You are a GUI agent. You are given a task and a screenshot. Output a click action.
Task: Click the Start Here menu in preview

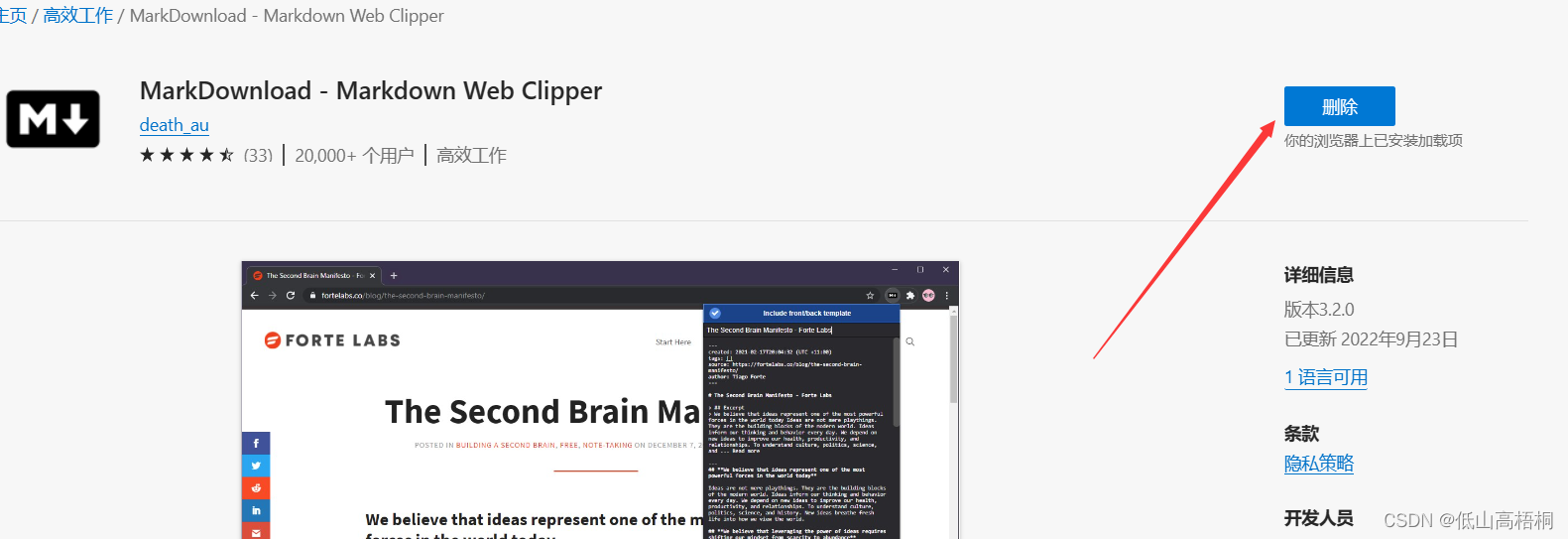[x=673, y=341]
